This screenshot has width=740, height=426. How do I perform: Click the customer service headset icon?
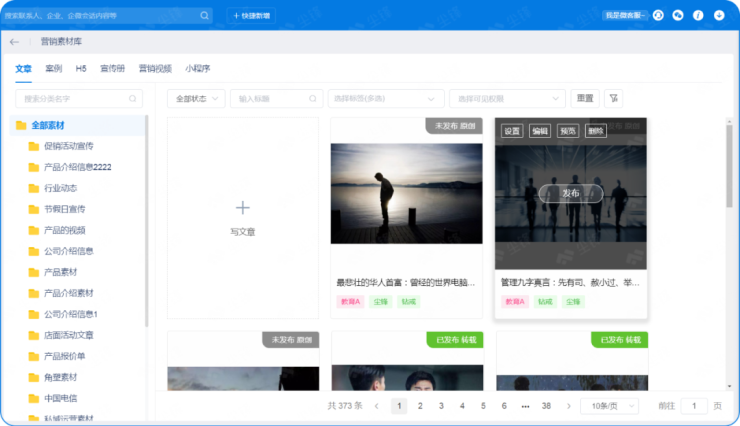tap(658, 15)
